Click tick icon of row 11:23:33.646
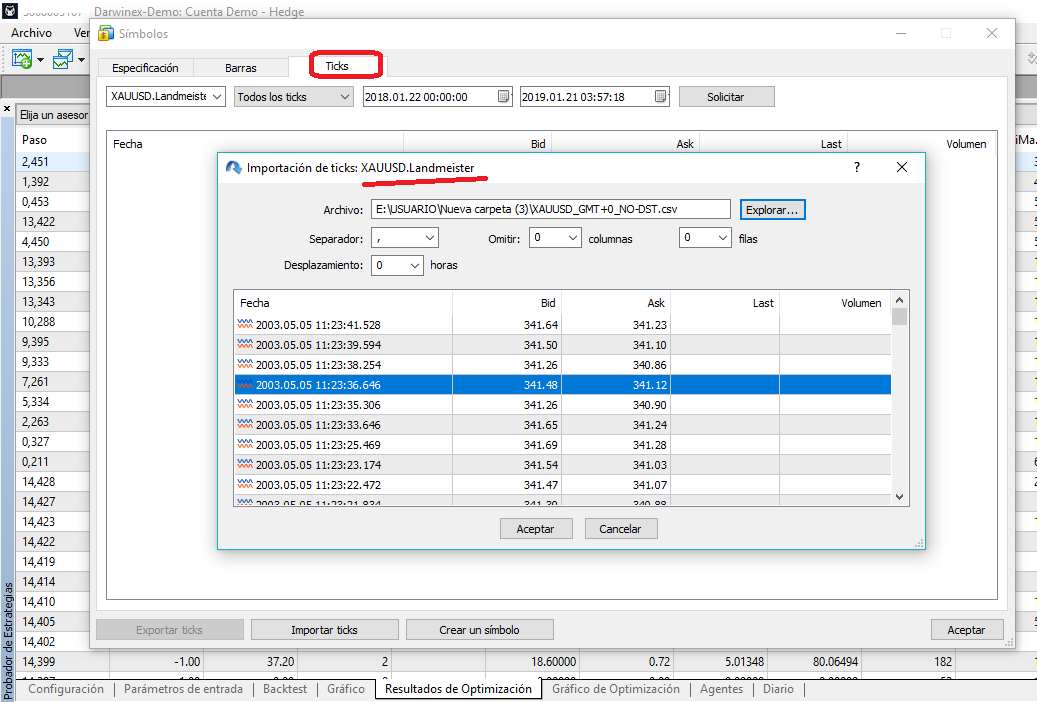Viewport: 1037px width, 702px height. [245, 424]
